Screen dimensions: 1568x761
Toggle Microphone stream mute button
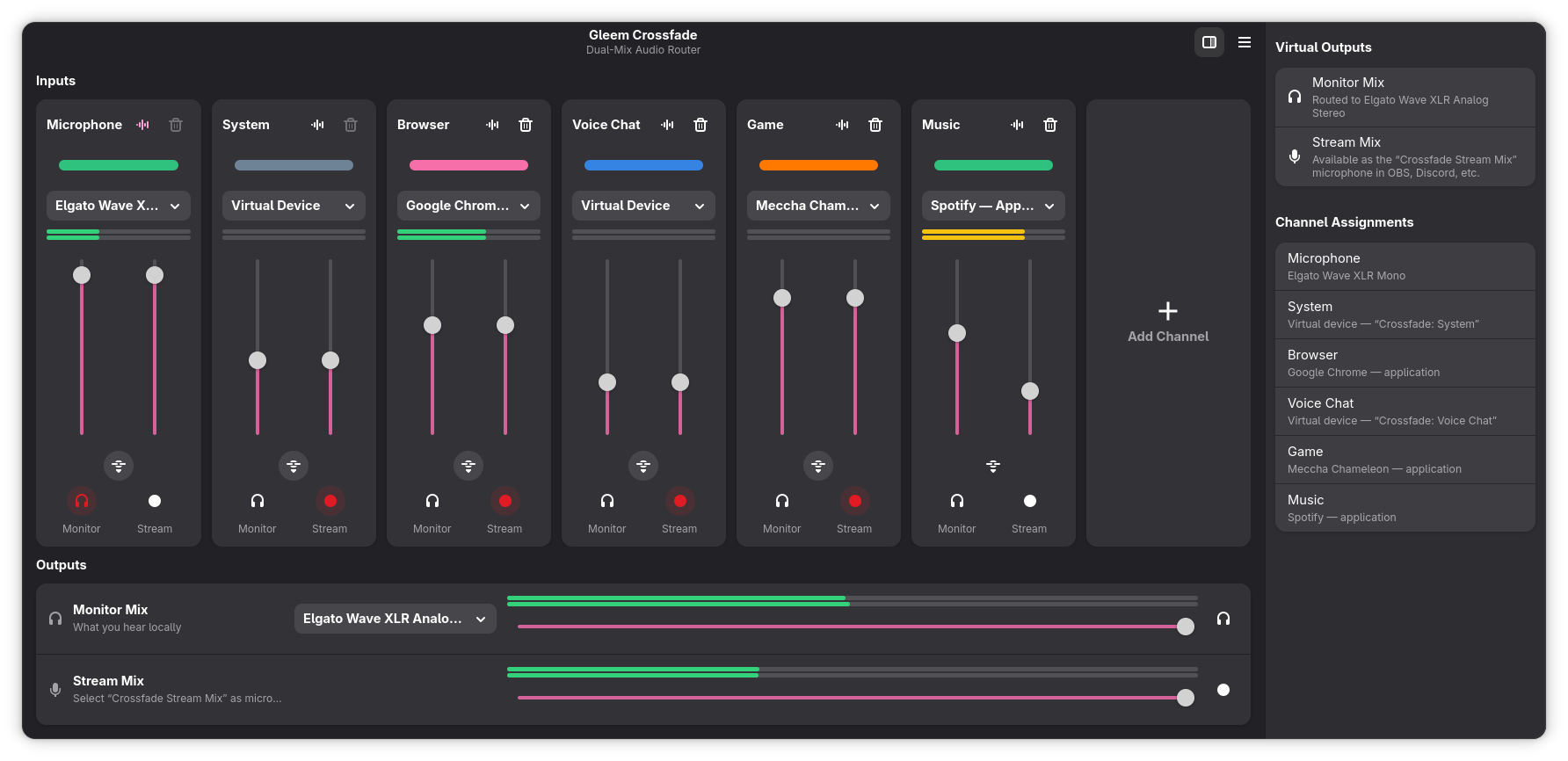155,501
